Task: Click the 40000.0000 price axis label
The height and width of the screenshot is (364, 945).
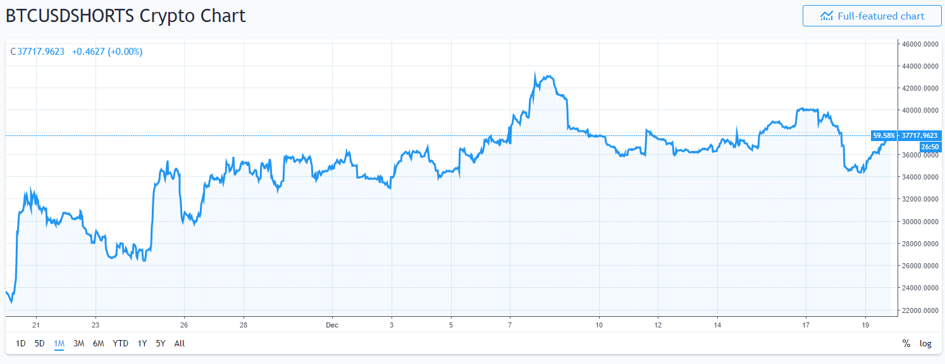Action: click(x=920, y=111)
